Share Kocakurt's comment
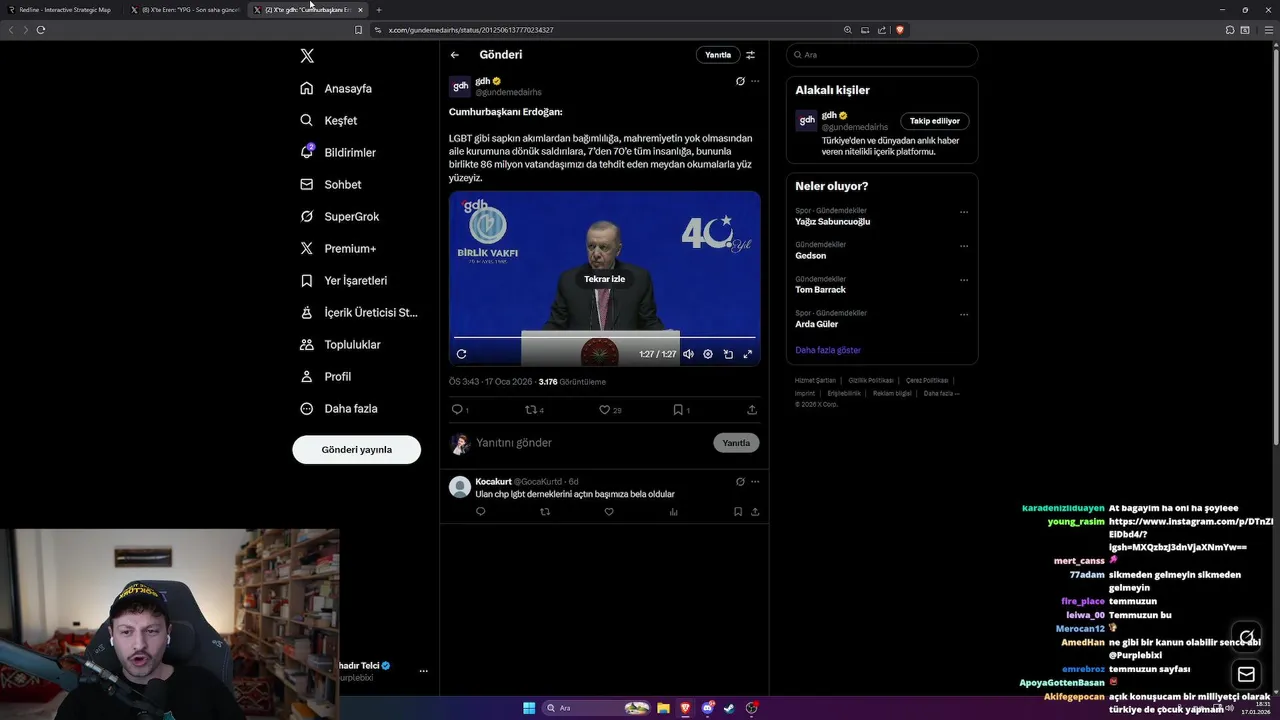This screenshot has width=1280, height=720. 755,512
